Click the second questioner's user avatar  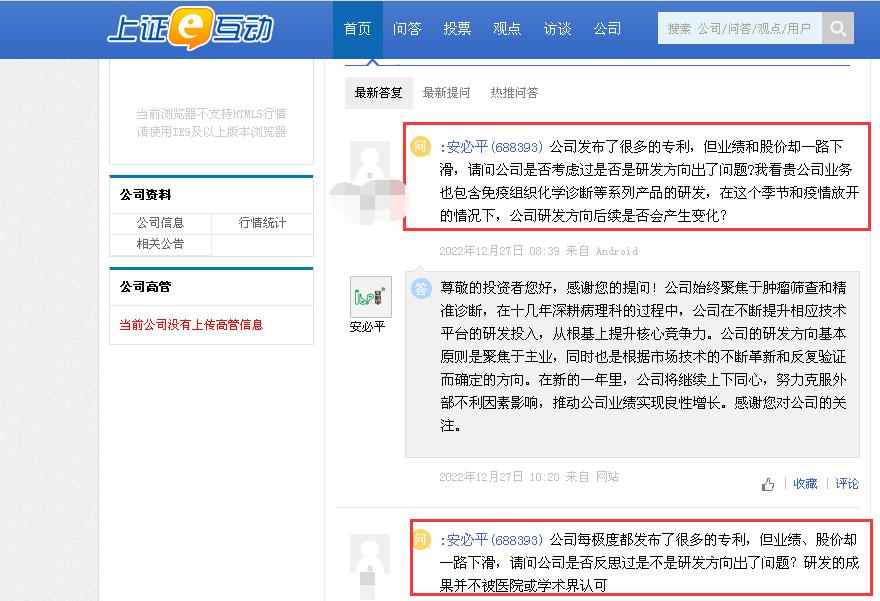click(x=370, y=556)
